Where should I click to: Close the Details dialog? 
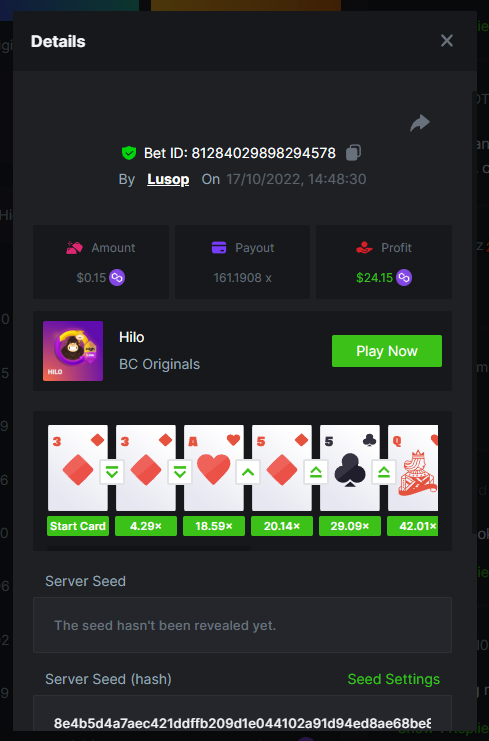click(x=447, y=41)
